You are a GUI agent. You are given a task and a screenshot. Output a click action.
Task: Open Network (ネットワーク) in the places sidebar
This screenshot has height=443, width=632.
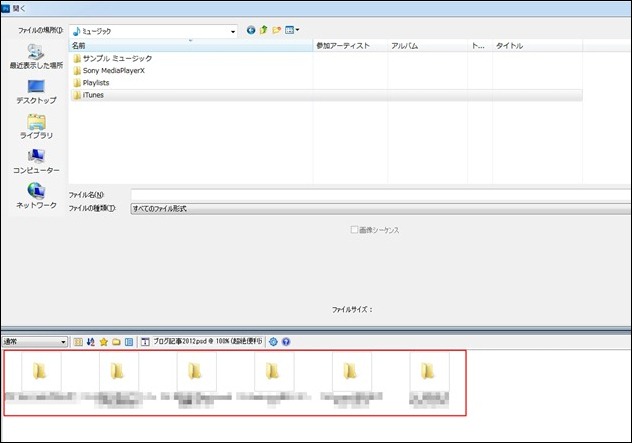tap(37, 195)
